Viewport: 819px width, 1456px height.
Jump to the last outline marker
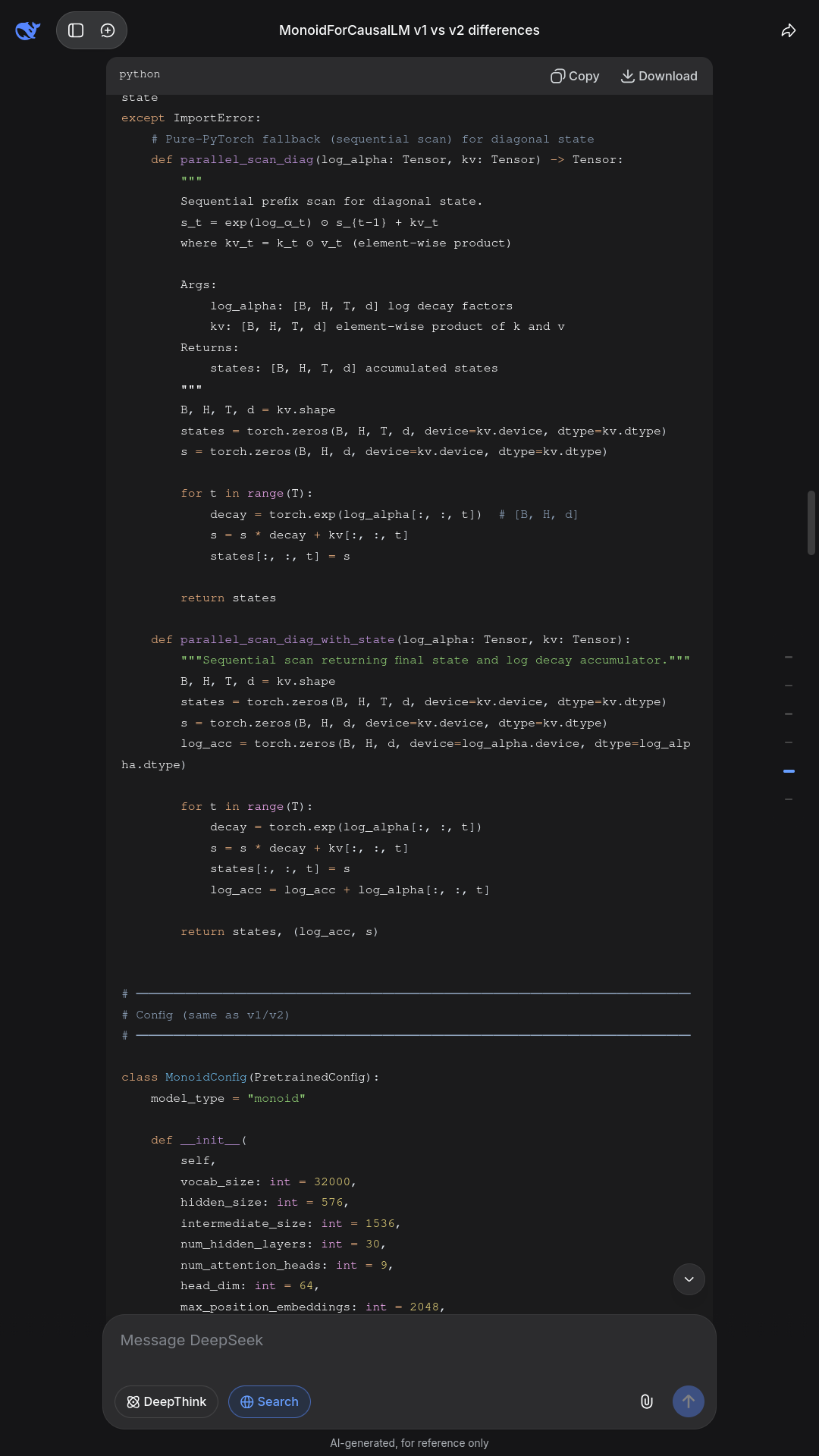[789, 799]
